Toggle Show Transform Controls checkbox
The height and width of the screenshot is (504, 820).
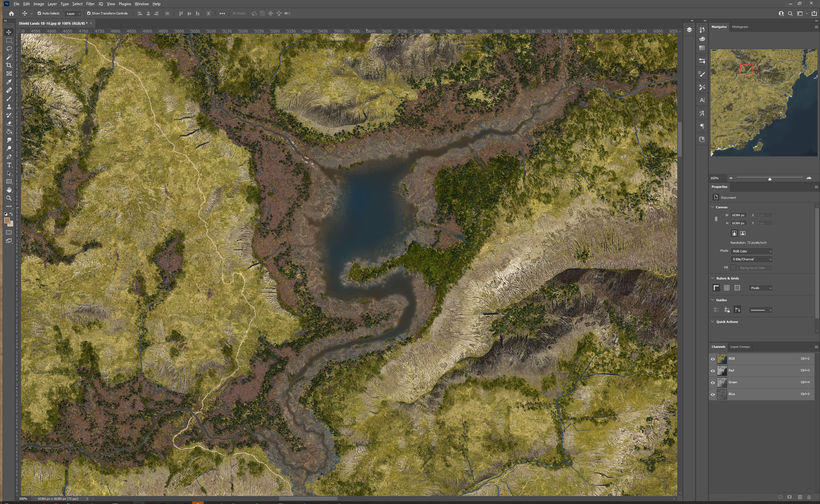[x=88, y=13]
